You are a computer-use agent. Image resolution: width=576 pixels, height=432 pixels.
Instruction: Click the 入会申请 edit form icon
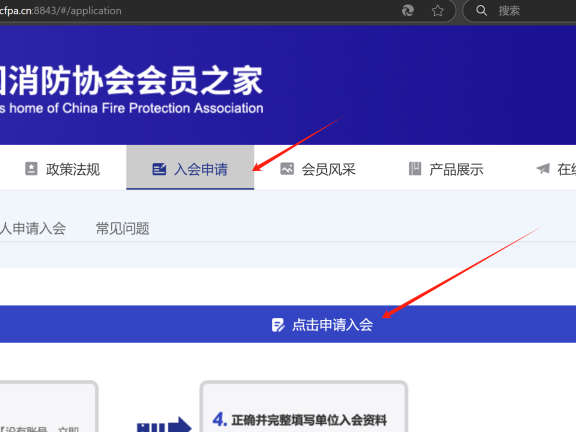(159, 169)
